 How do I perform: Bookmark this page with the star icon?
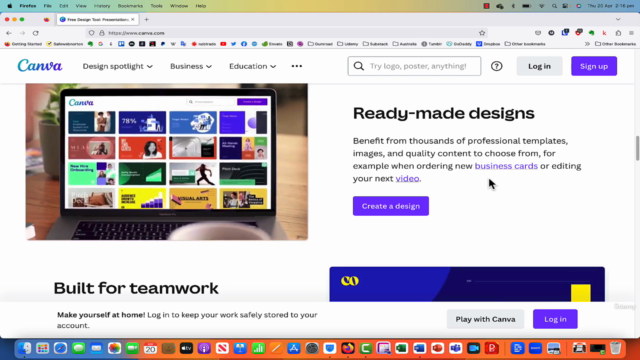point(482,33)
